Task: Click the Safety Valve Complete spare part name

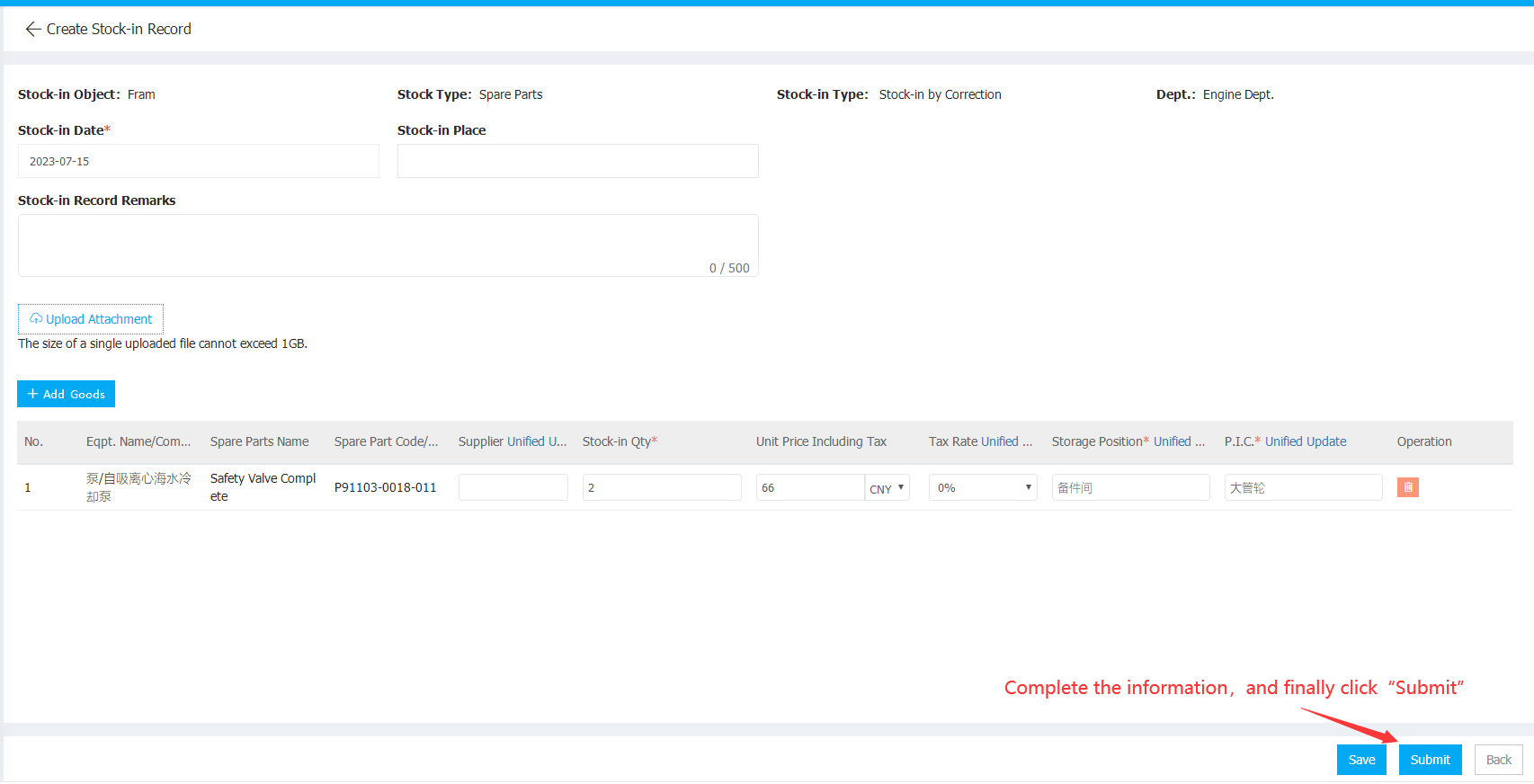Action: [x=263, y=487]
